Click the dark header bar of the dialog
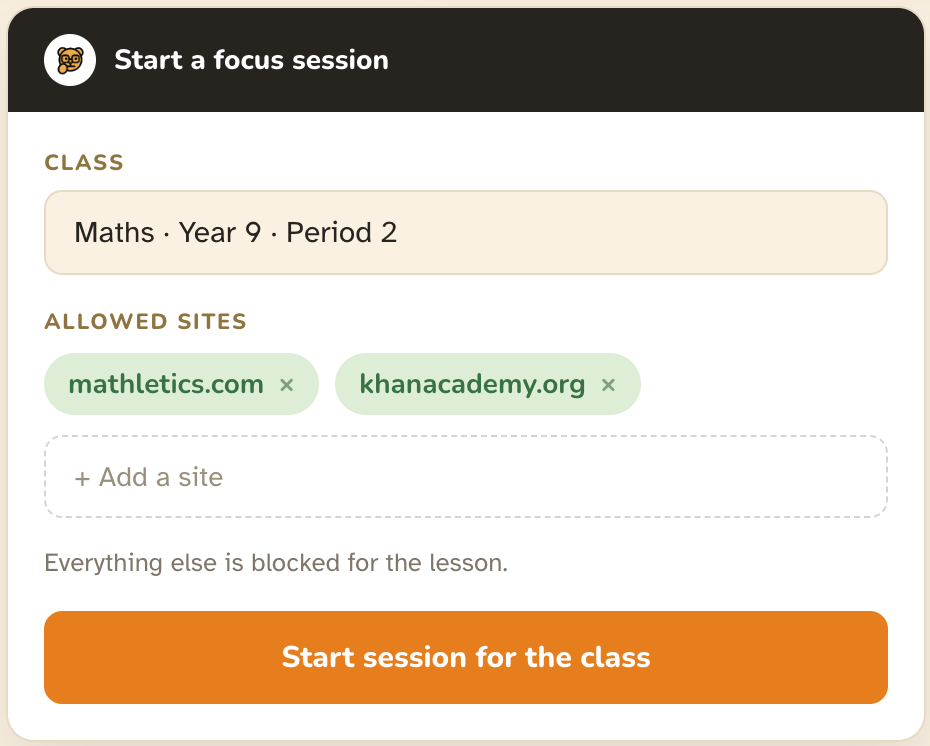 [x=466, y=60]
